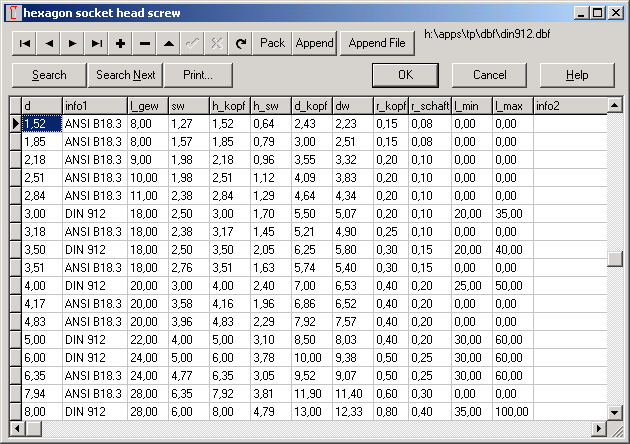
Task: Click the Cancel button
Action: point(489,75)
